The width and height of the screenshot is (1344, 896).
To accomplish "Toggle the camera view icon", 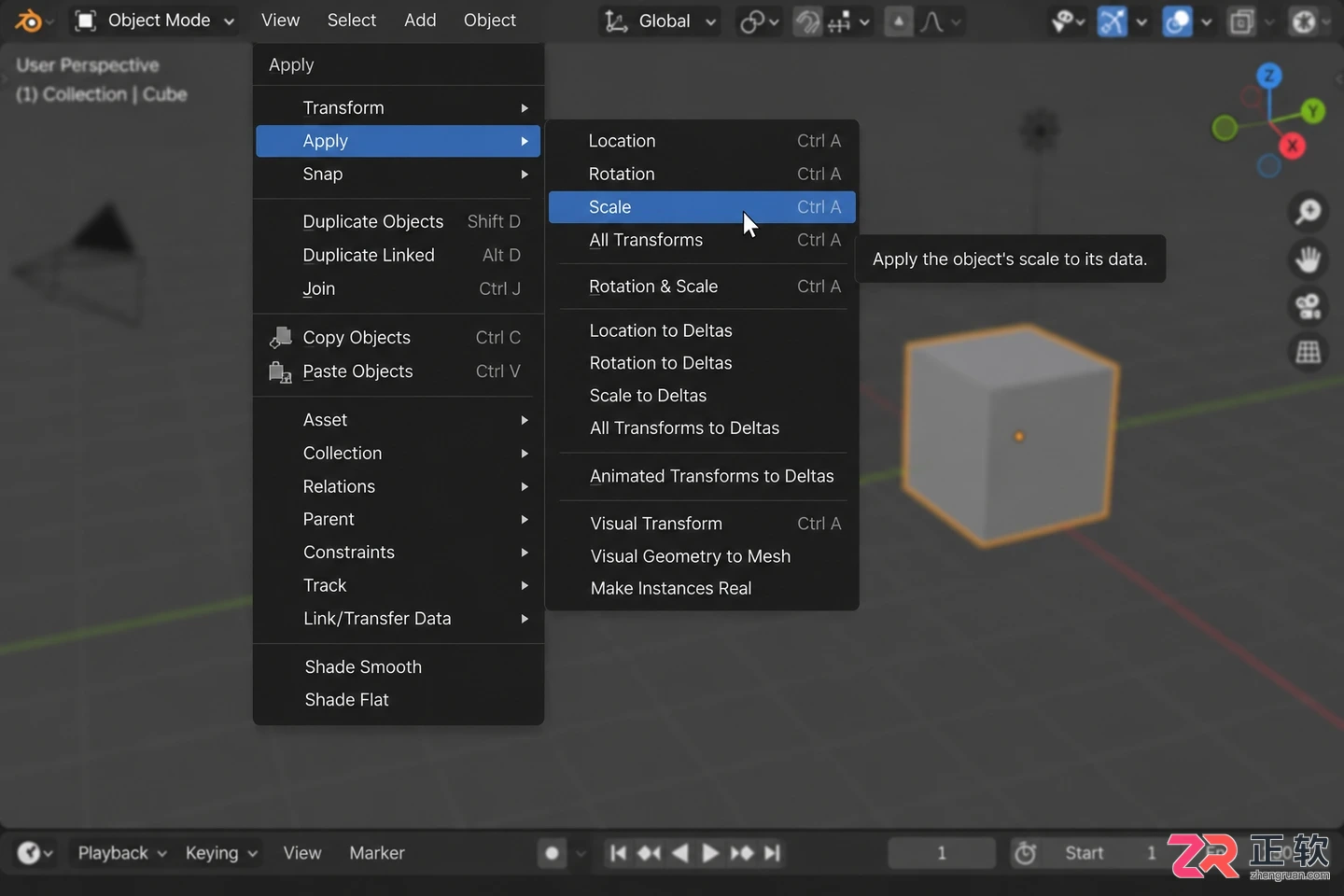I will tap(1309, 305).
